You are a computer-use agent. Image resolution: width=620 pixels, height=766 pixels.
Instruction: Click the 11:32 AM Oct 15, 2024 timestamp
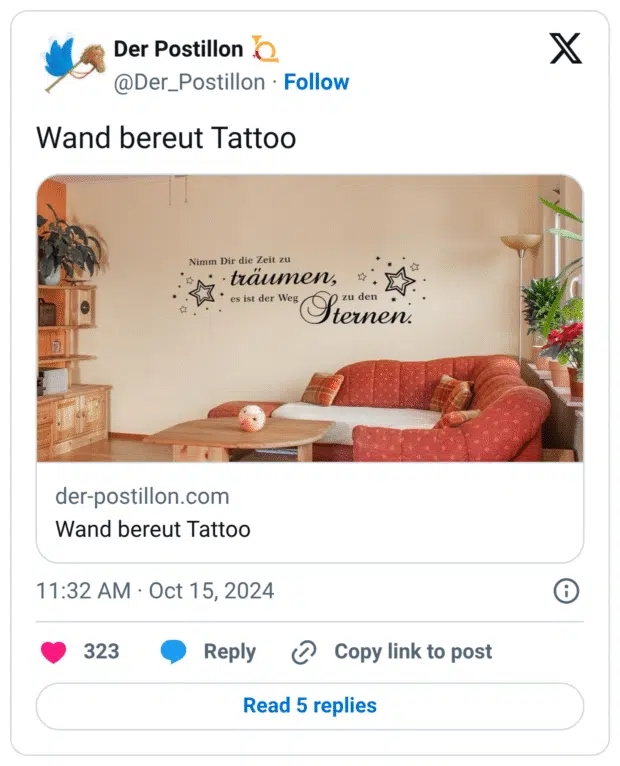[155, 591]
